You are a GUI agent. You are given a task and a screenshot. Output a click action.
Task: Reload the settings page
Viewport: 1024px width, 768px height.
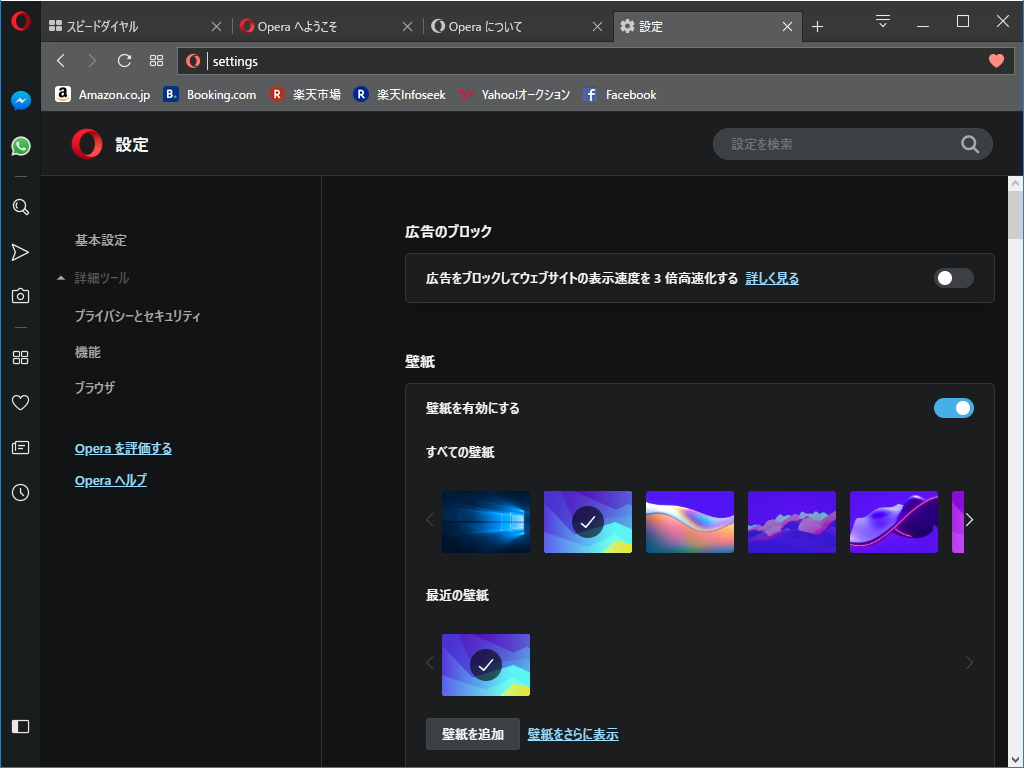tap(123, 61)
